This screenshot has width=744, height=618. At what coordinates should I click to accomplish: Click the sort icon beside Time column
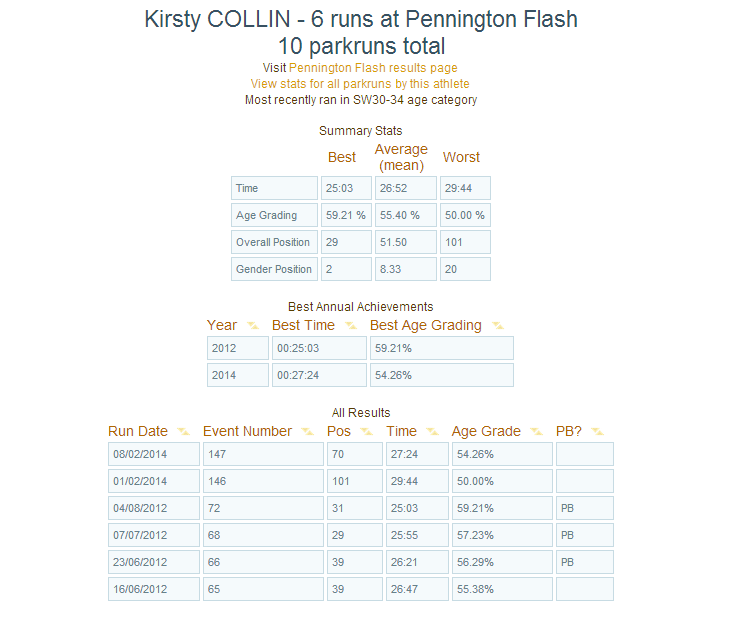[x=433, y=431]
